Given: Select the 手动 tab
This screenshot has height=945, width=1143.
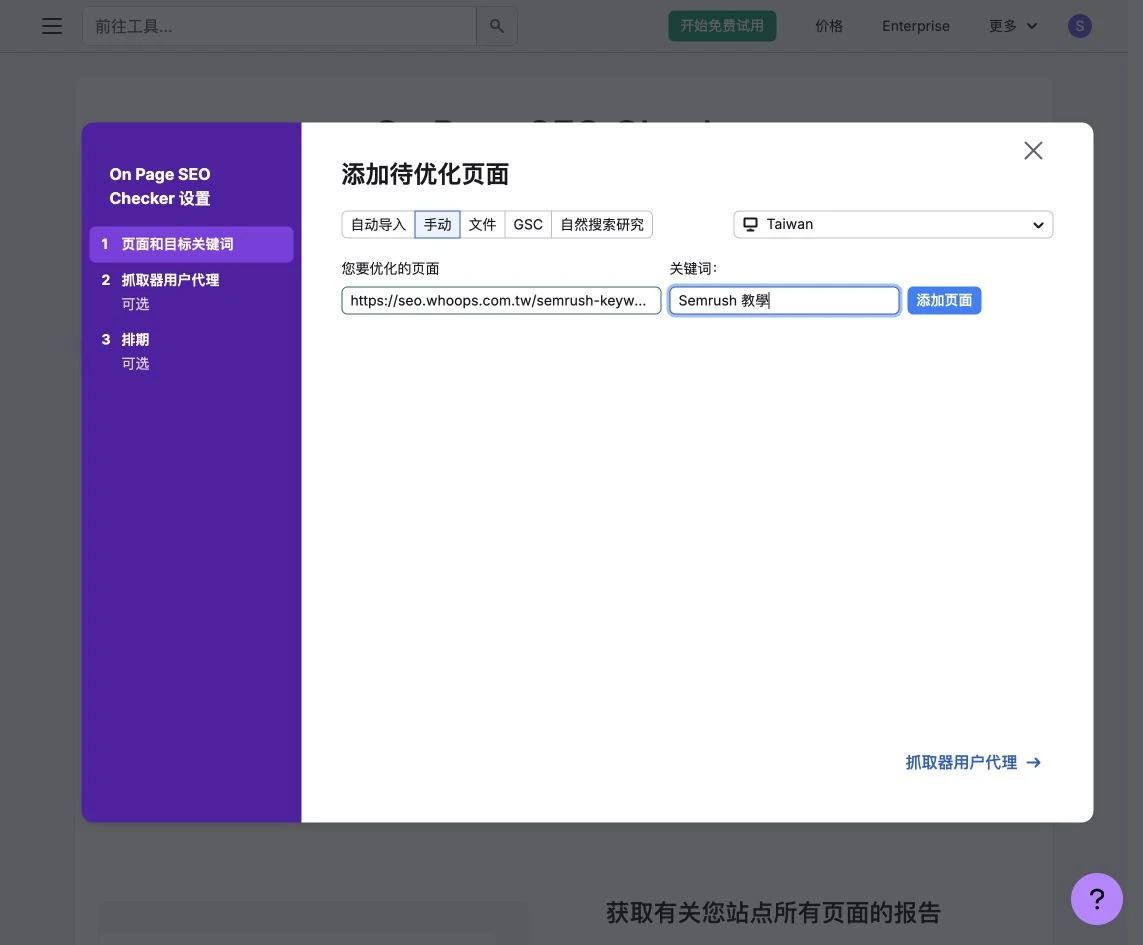Looking at the screenshot, I should click(x=437, y=225).
